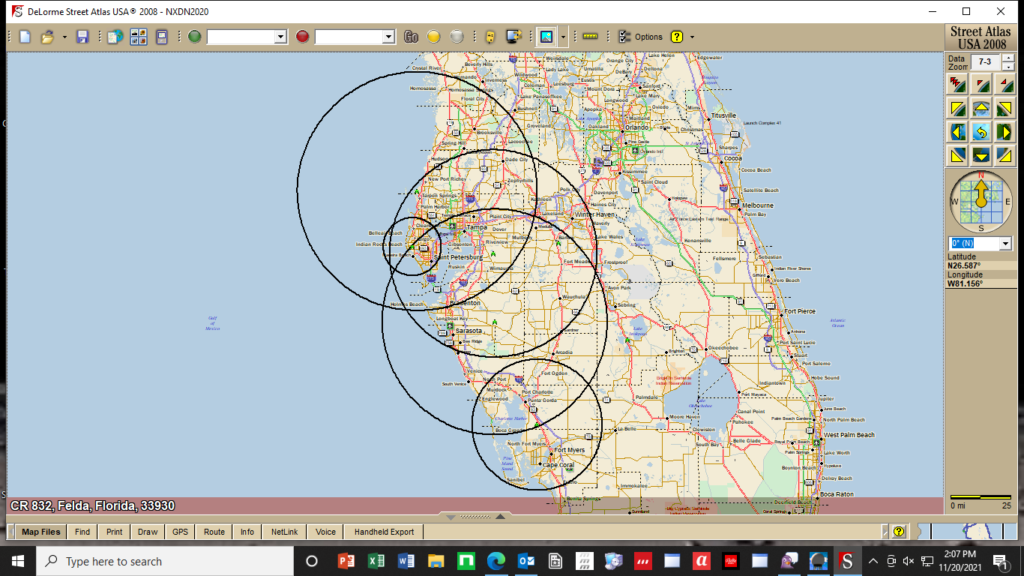Expand the dropdown arrow beside the Options icon
The height and width of the screenshot is (576, 1024).
tap(692, 37)
